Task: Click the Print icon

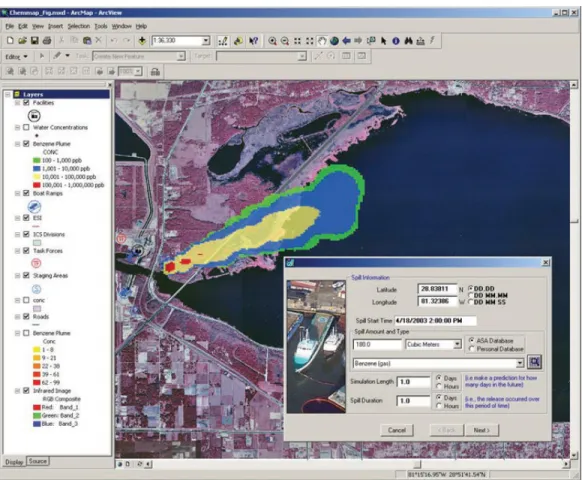Action: [x=47, y=40]
